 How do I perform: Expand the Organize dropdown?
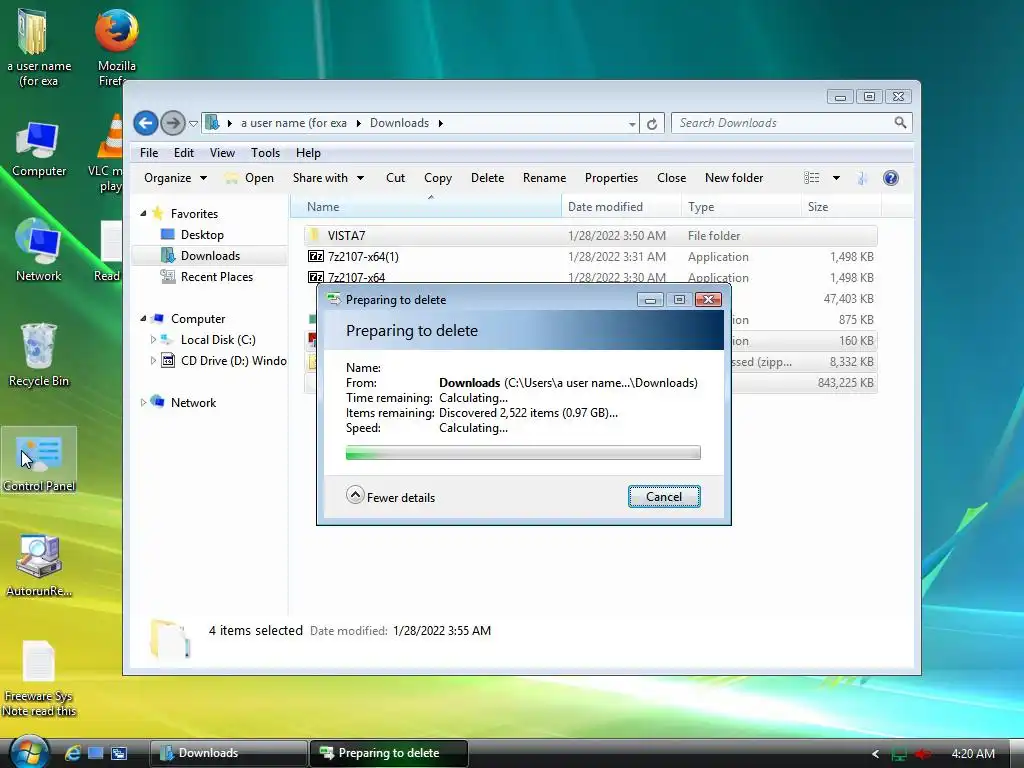click(175, 178)
